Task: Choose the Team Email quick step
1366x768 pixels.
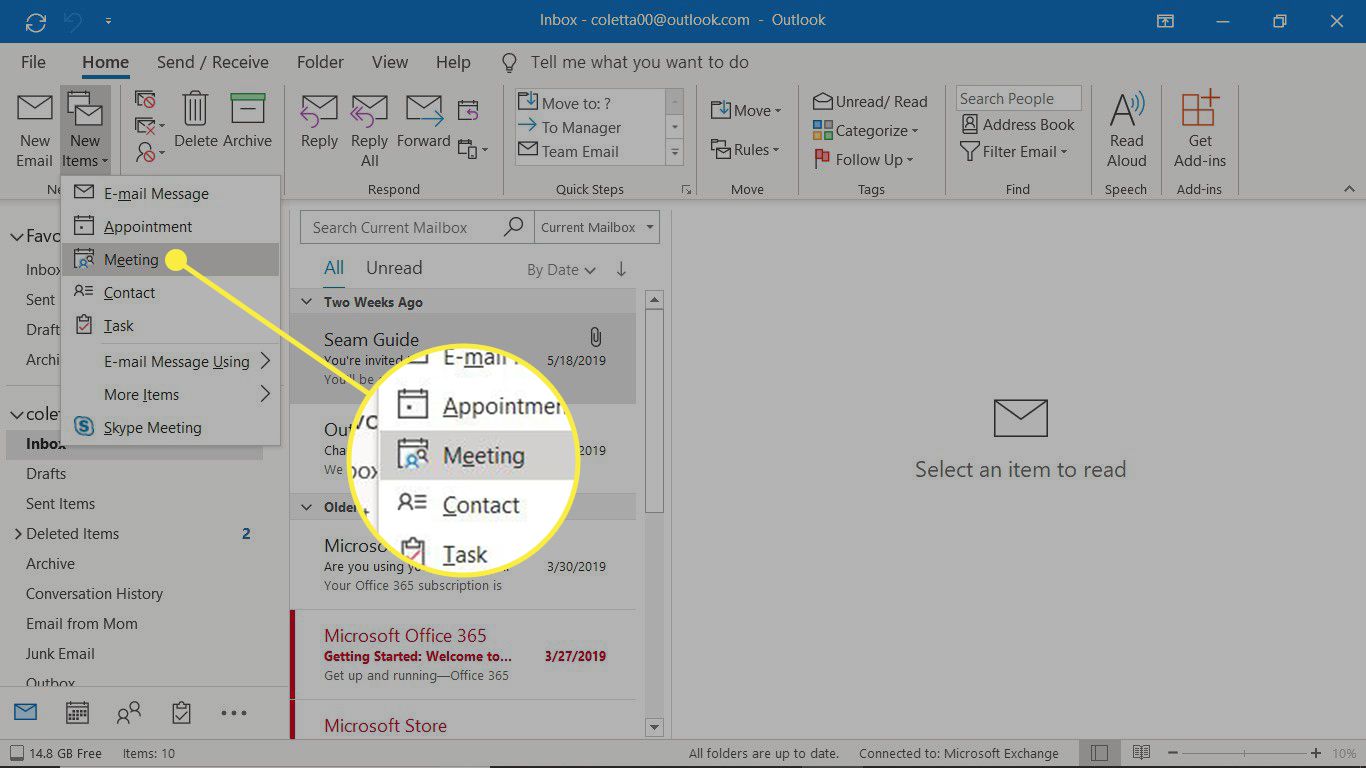Action: point(589,151)
